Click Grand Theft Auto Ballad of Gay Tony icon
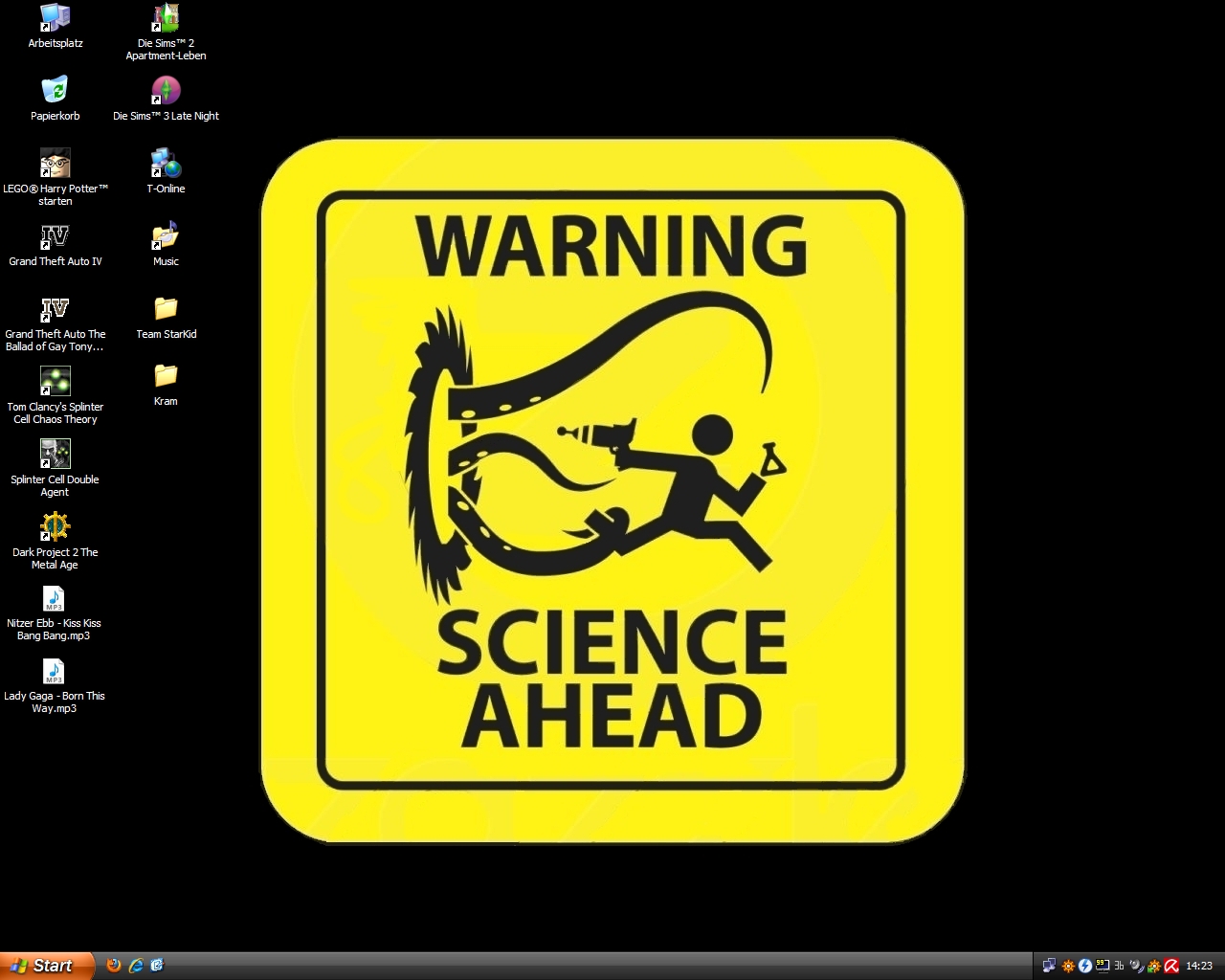 coord(55,309)
